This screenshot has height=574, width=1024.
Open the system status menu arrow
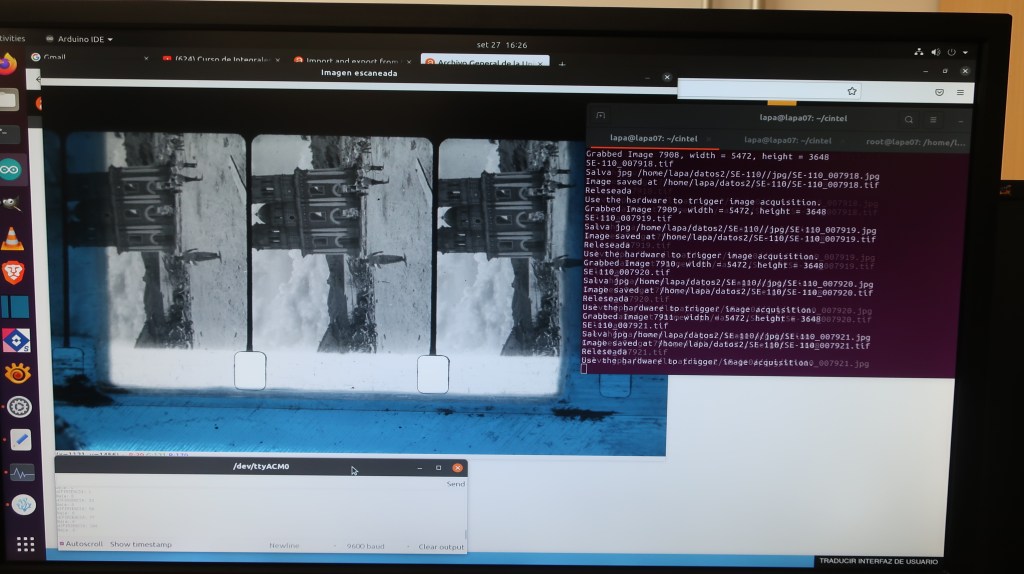pyautogui.click(x=966, y=52)
